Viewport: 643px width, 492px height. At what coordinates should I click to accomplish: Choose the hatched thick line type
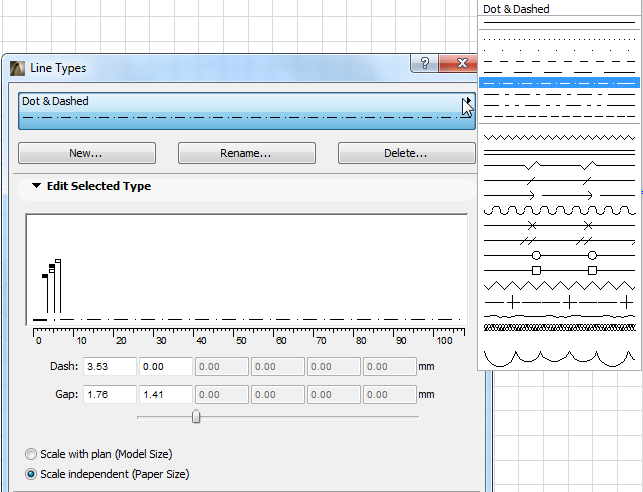(559, 328)
